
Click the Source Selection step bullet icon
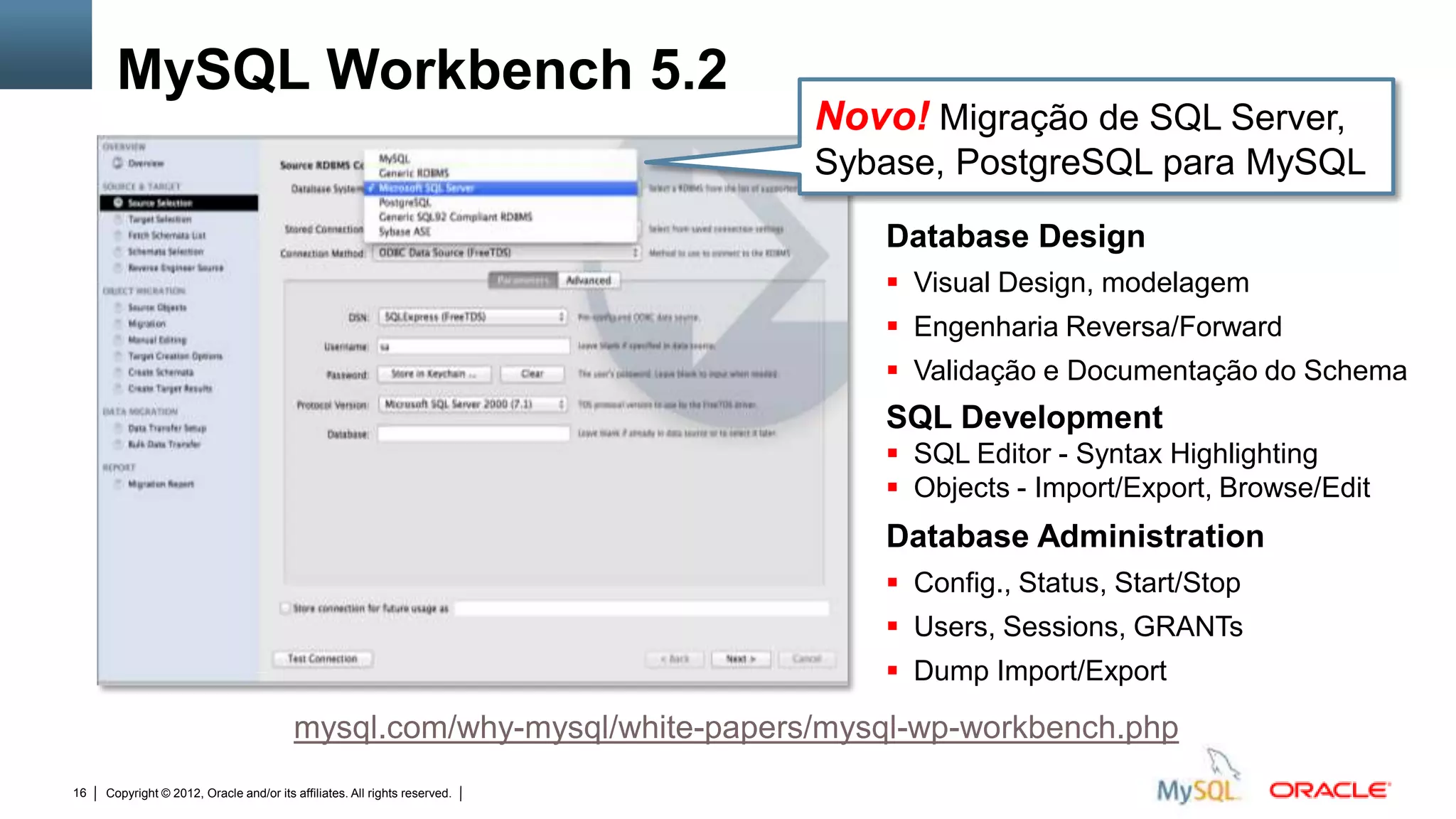click(x=118, y=203)
